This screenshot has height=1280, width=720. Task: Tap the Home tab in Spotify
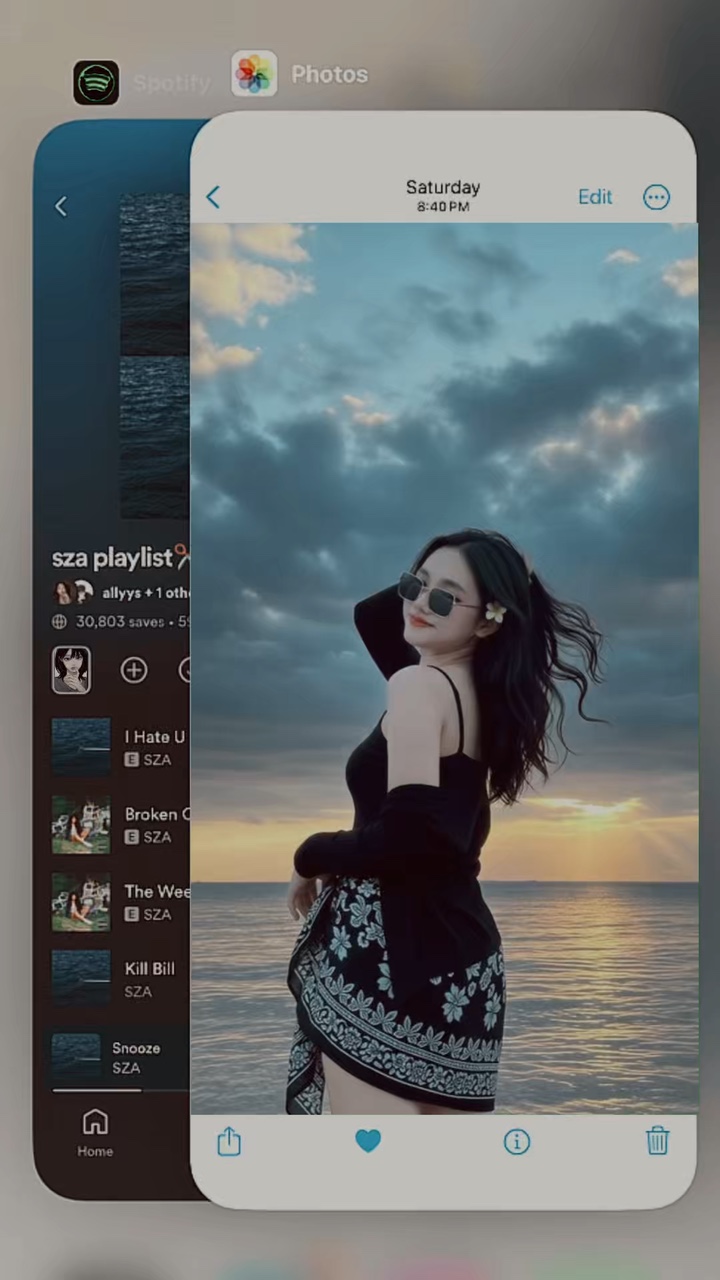point(95,1133)
